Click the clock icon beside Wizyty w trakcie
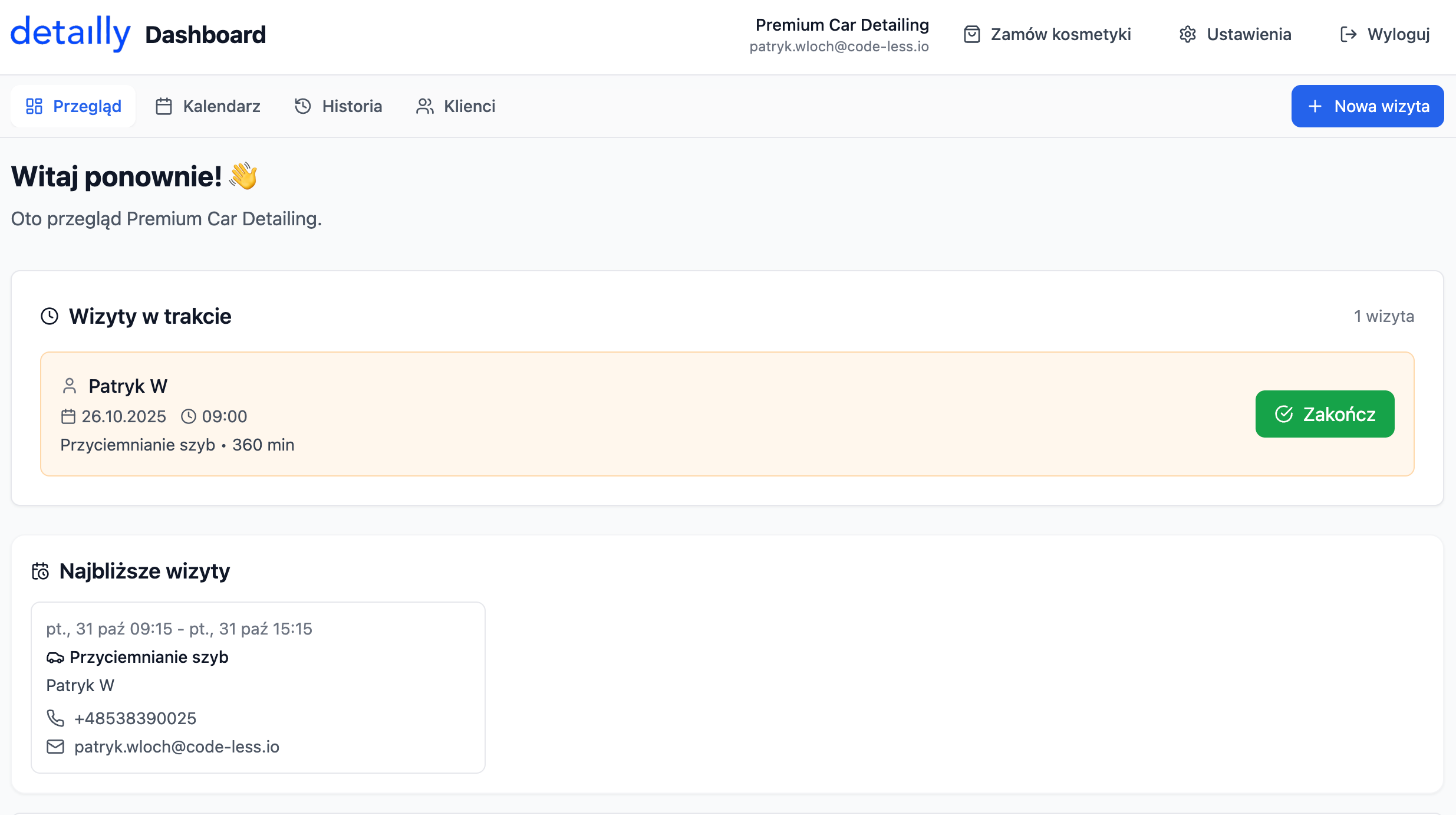Screen dimensions: 1456x815 pos(50,316)
